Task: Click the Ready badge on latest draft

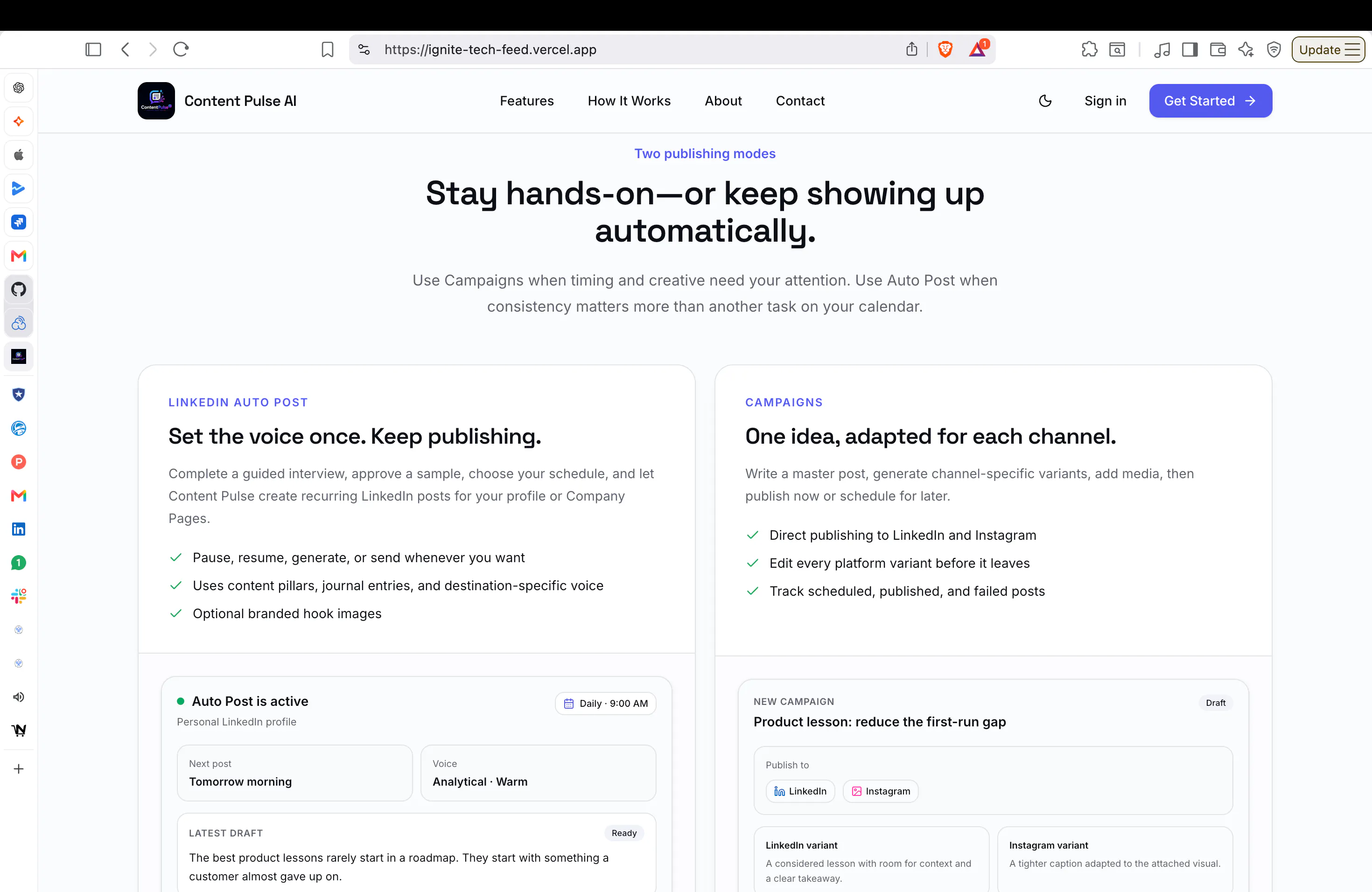Action: tap(624, 833)
